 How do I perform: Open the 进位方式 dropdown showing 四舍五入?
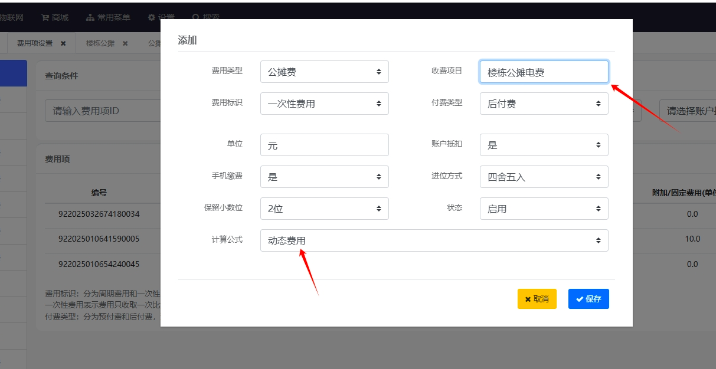(544, 177)
